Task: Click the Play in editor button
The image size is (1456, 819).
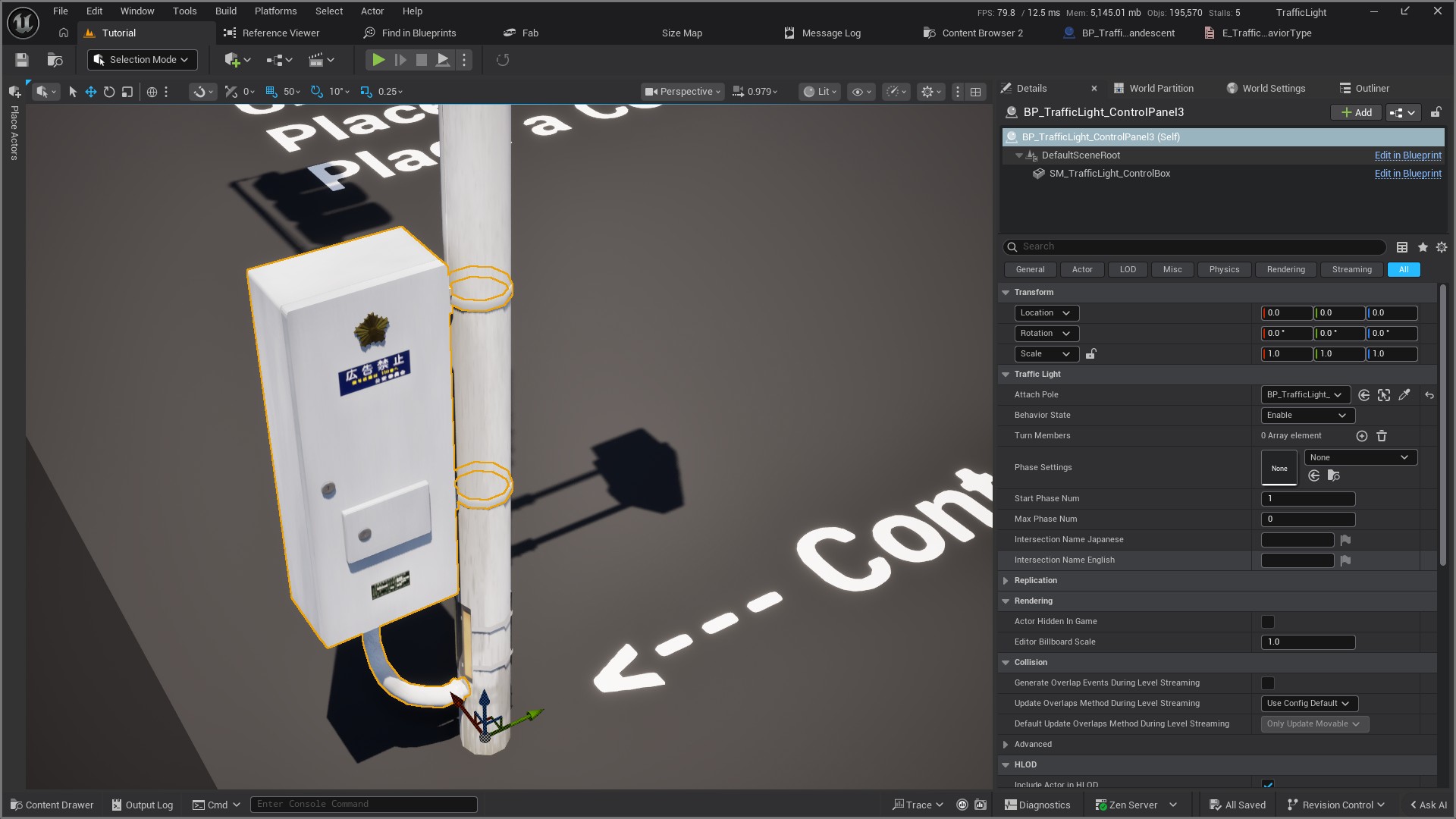Action: click(x=378, y=60)
